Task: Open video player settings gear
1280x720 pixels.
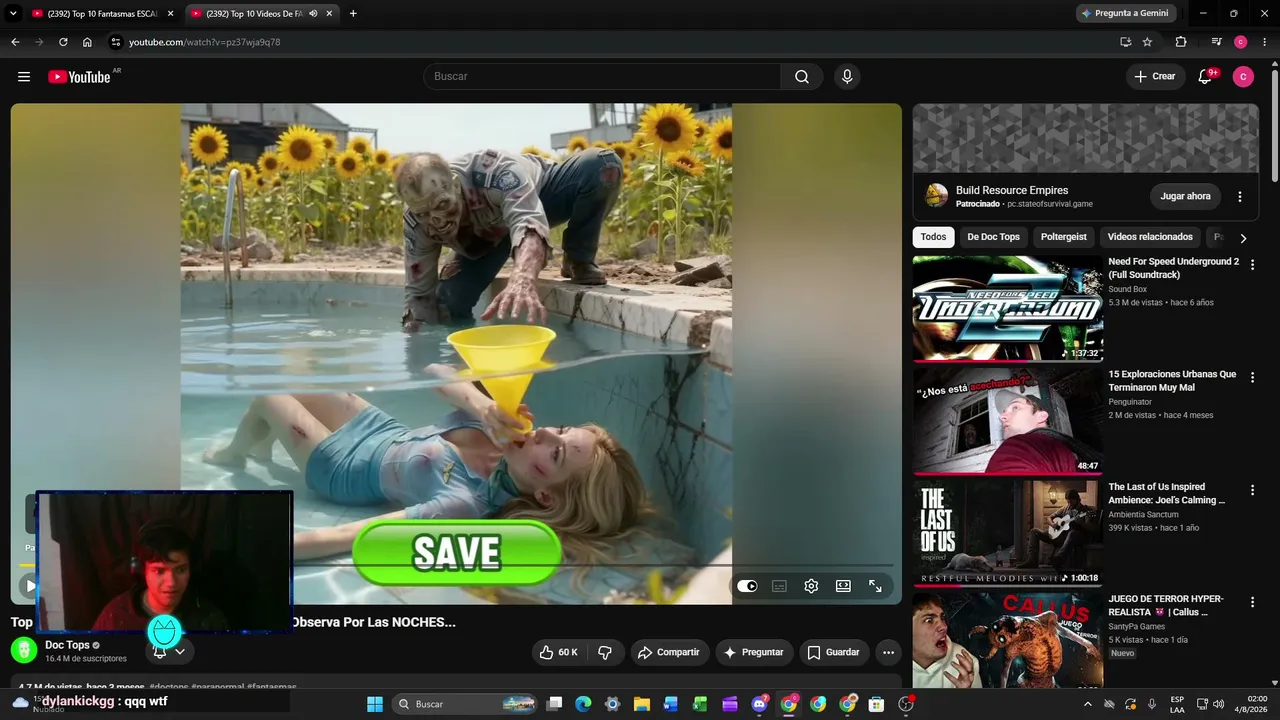Action: point(811,586)
